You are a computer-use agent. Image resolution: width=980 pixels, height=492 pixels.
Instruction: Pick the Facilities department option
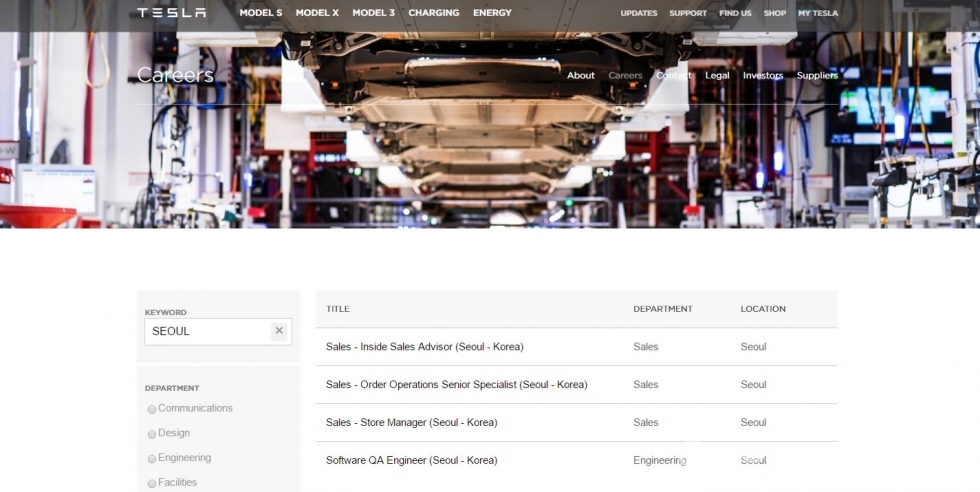tap(152, 483)
